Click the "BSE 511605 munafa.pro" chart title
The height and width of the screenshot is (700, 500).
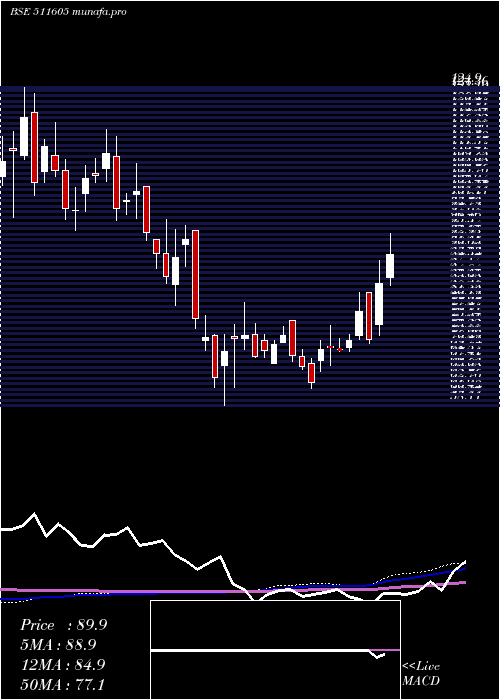point(68,12)
